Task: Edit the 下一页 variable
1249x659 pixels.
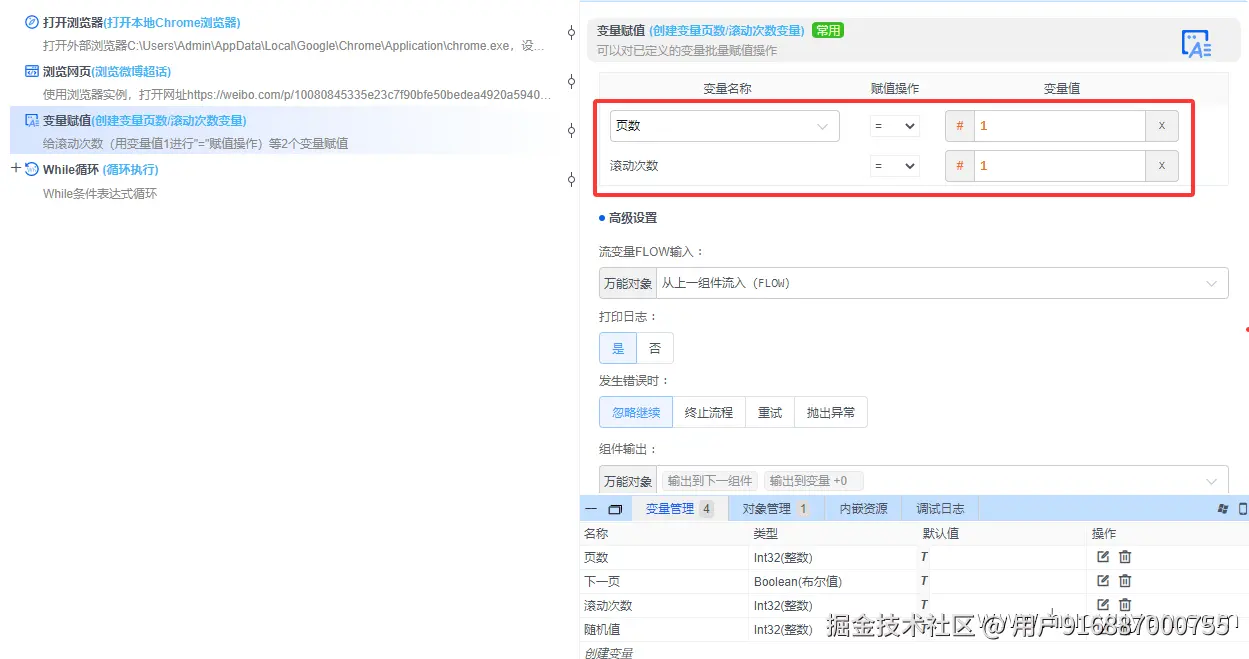Action: point(1103,581)
